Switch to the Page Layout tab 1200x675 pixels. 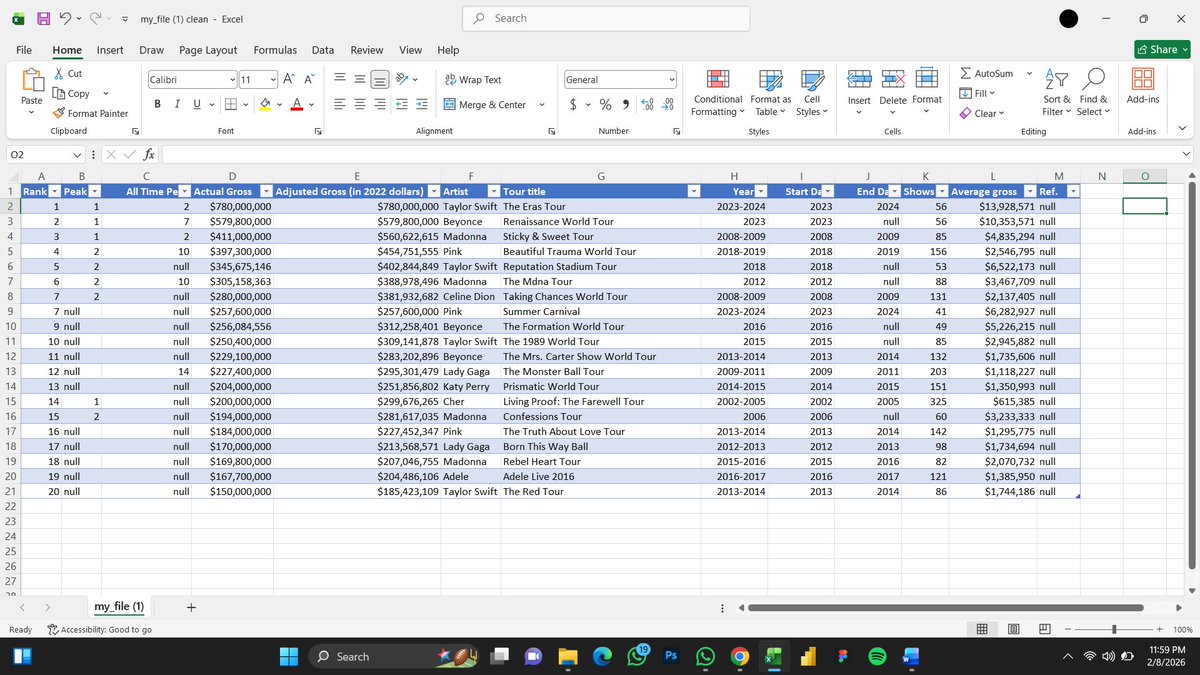(208, 50)
